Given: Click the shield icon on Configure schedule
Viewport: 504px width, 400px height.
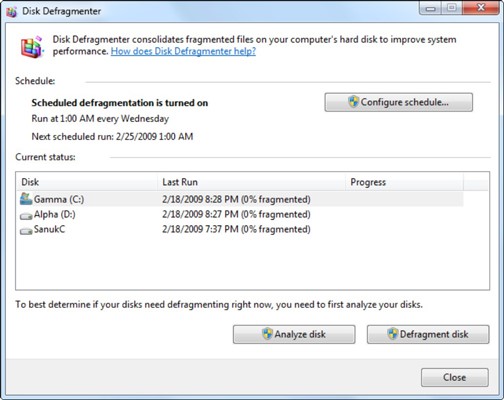Looking at the screenshot, I should pos(353,102).
